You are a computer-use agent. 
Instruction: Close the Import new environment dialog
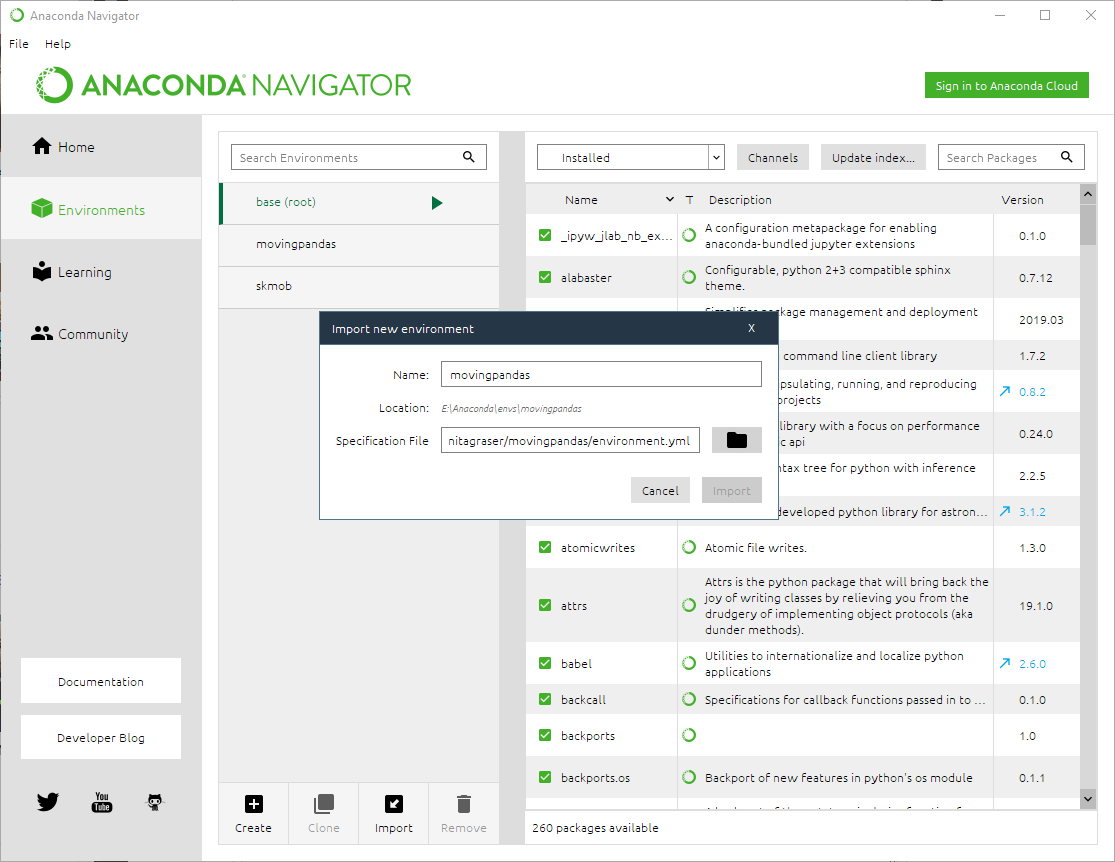tap(752, 328)
